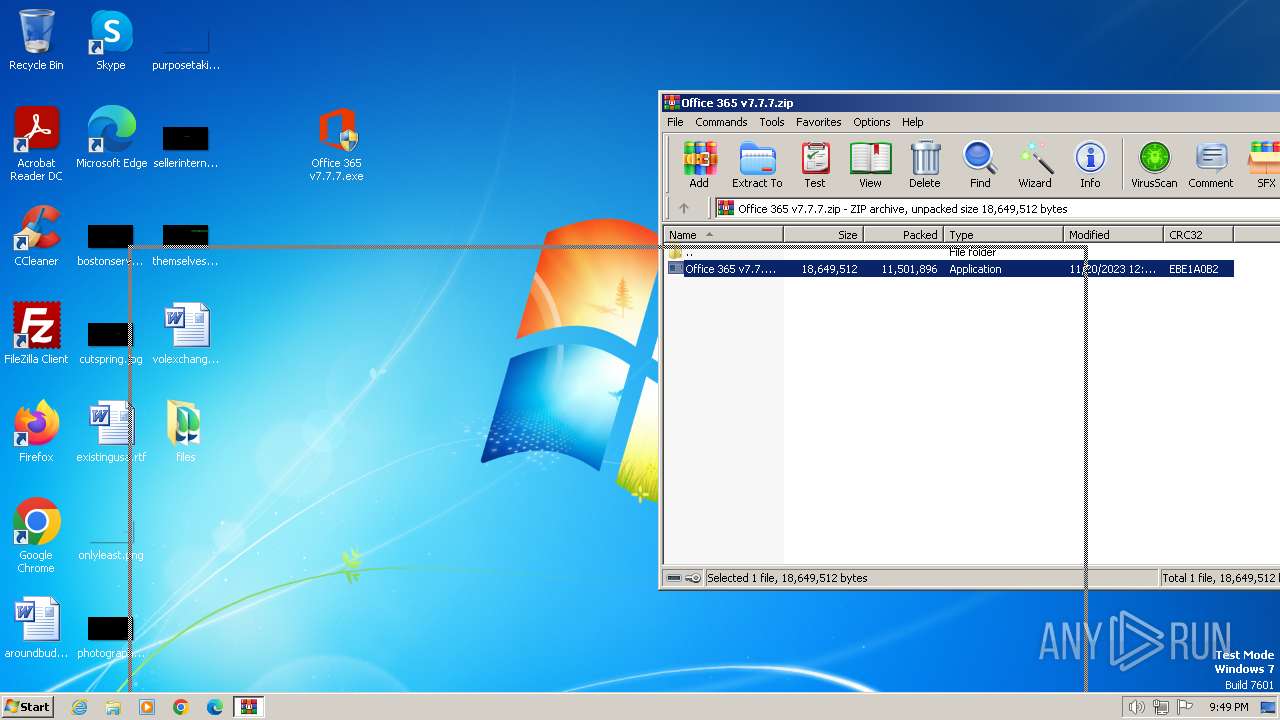The image size is (1280, 720).
Task: Run the Test archive tool
Action: pos(815,165)
